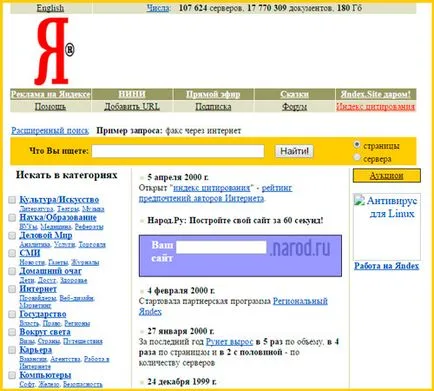The width and height of the screenshot is (434, 391).
Task: Check the Компьютеры category checkbox
Action: tap(12, 375)
